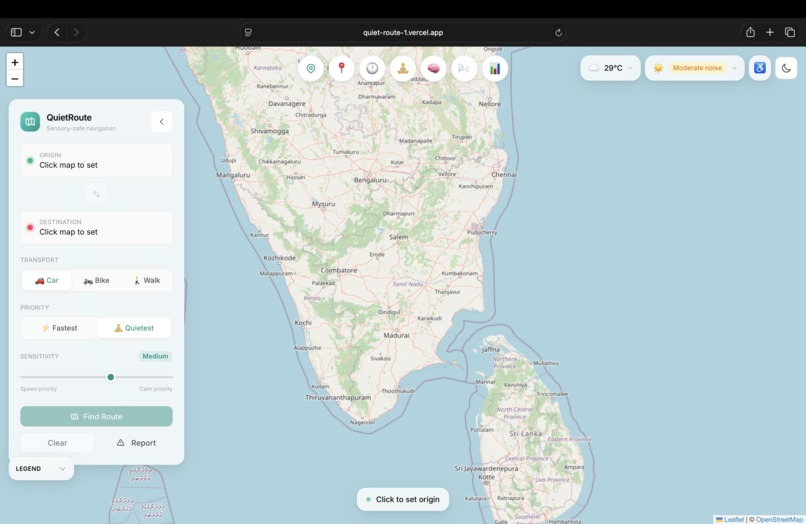
Task: Open the Report button
Action: [x=136, y=443]
